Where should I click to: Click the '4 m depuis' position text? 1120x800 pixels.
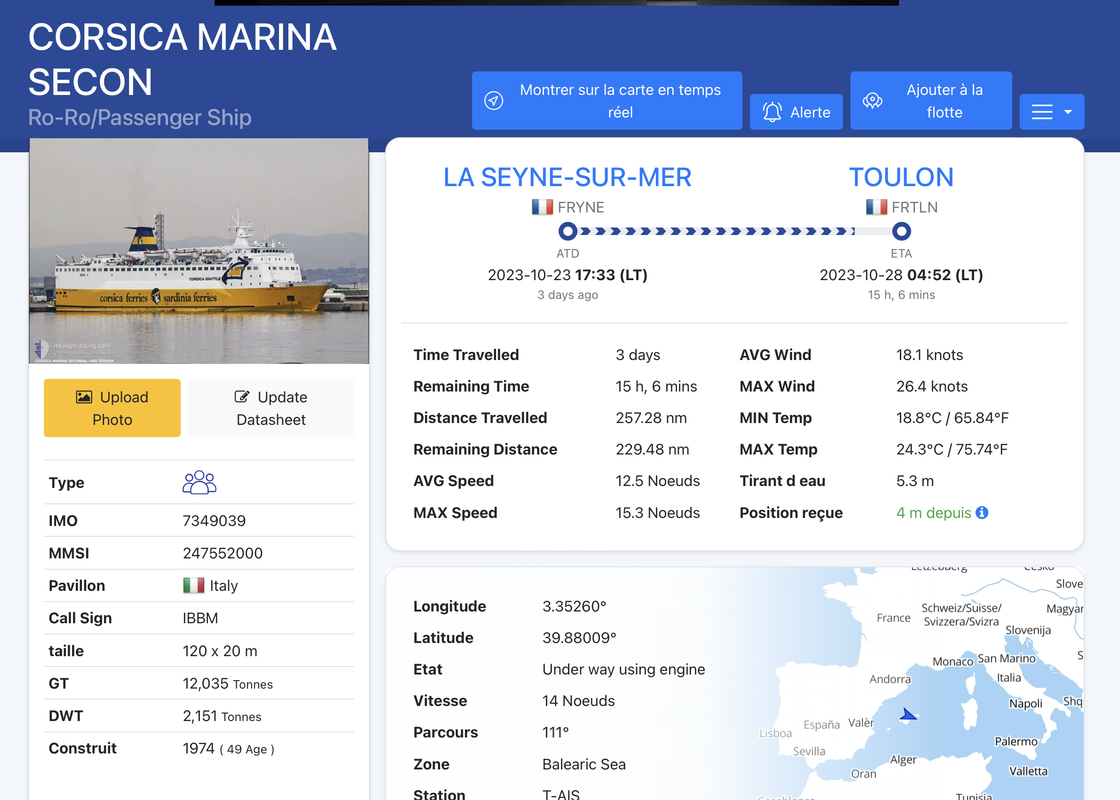(934, 513)
